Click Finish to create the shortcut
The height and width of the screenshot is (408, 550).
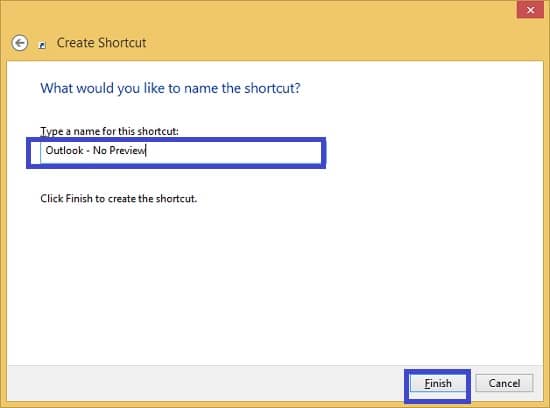click(438, 383)
